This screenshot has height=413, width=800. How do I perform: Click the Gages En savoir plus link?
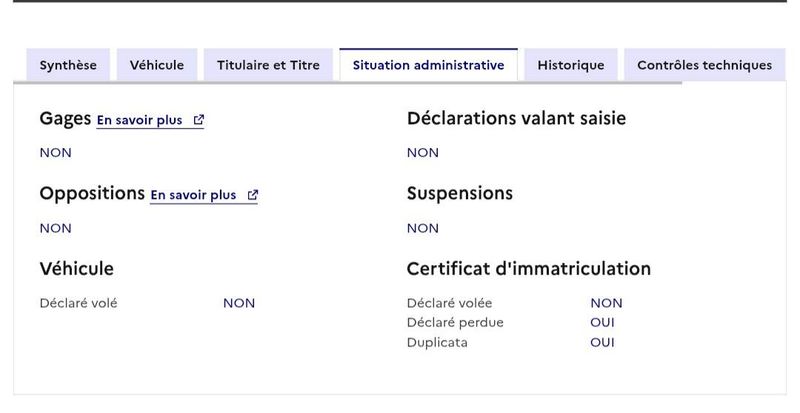[x=150, y=120]
